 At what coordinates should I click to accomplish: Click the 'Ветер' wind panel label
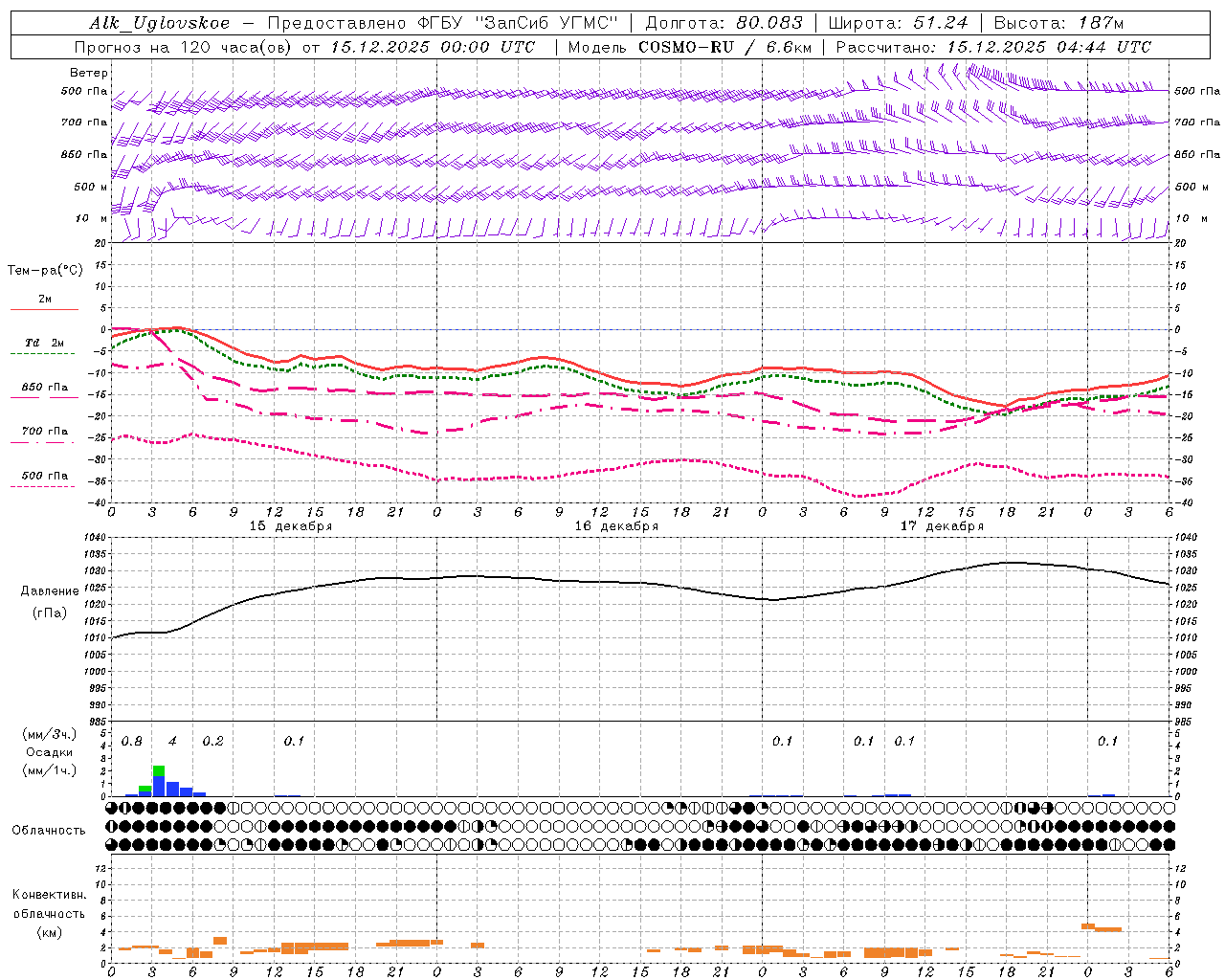point(89,73)
